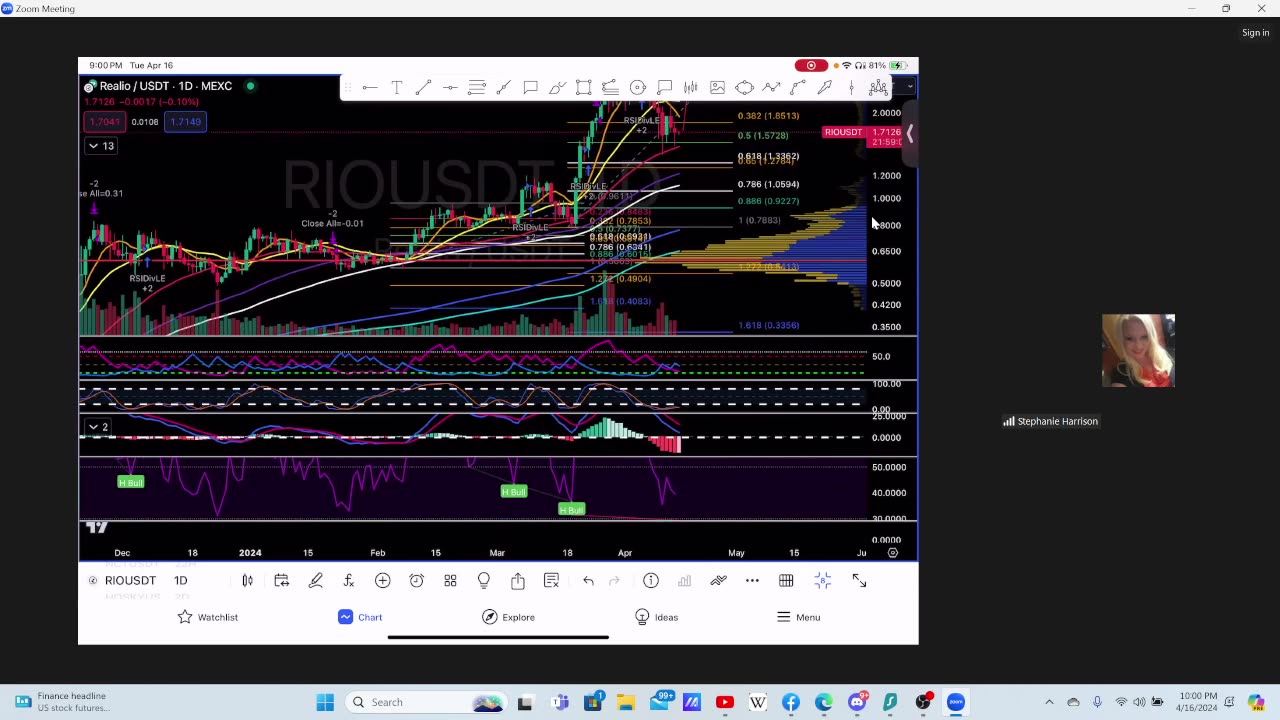Click the blue 1.7149 buy price button
1280x720 pixels.
click(x=186, y=122)
